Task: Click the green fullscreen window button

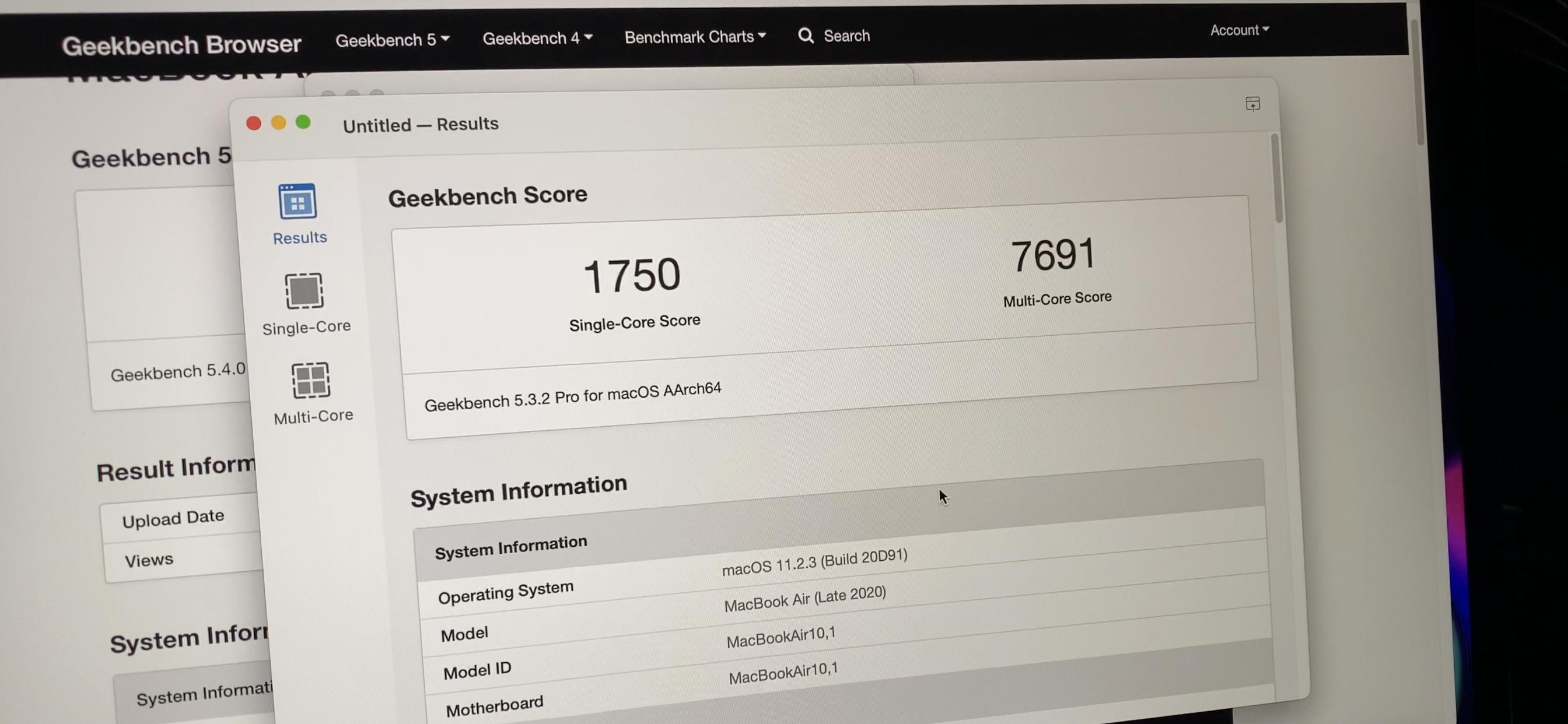Action: (x=303, y=122)
